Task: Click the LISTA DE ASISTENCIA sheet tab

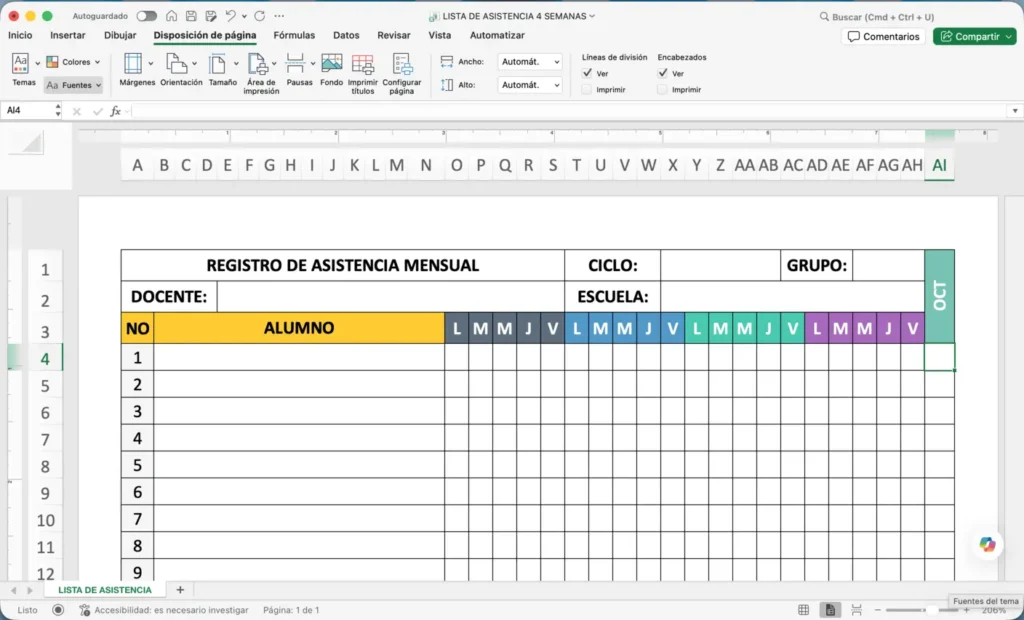Action: pyautogui.click(x=104, y=590)
